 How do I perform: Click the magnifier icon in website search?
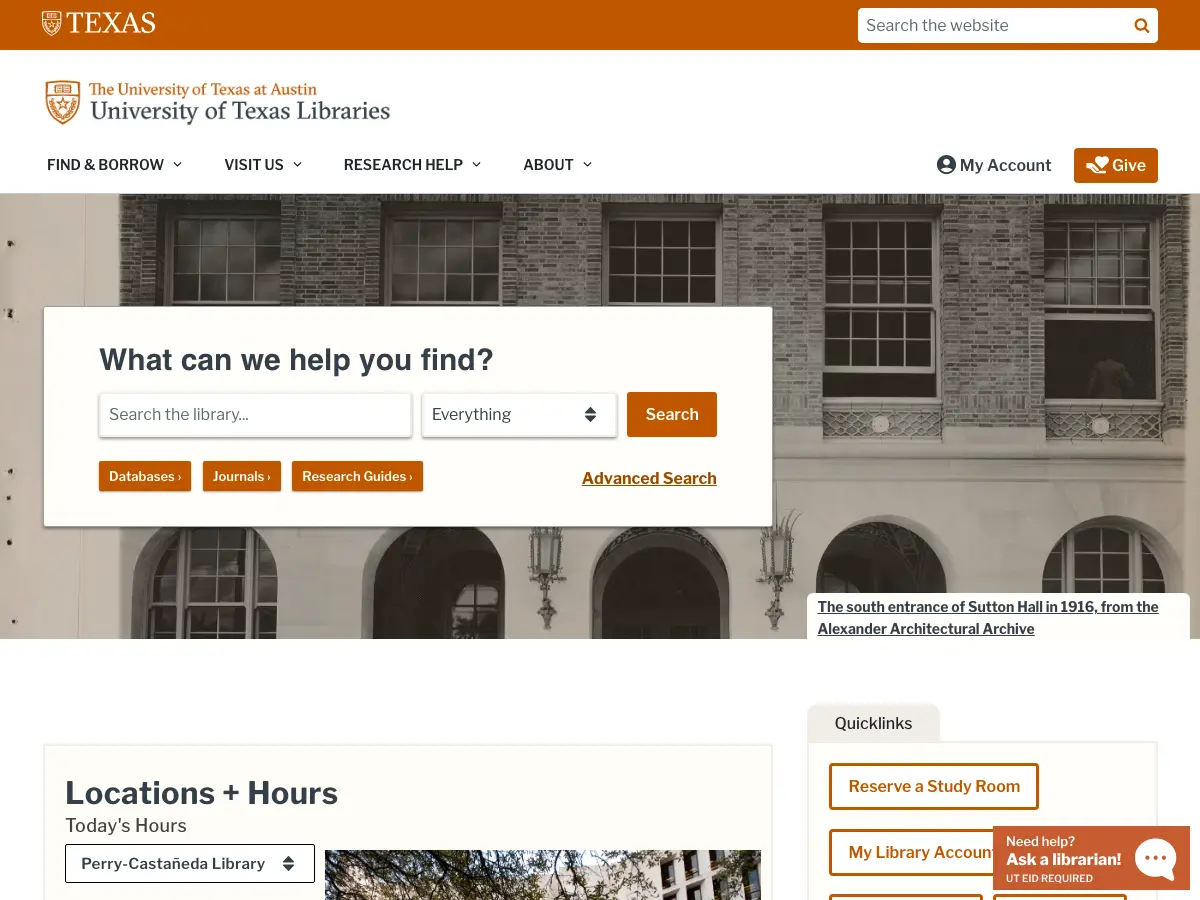[x=1141, y=26]
